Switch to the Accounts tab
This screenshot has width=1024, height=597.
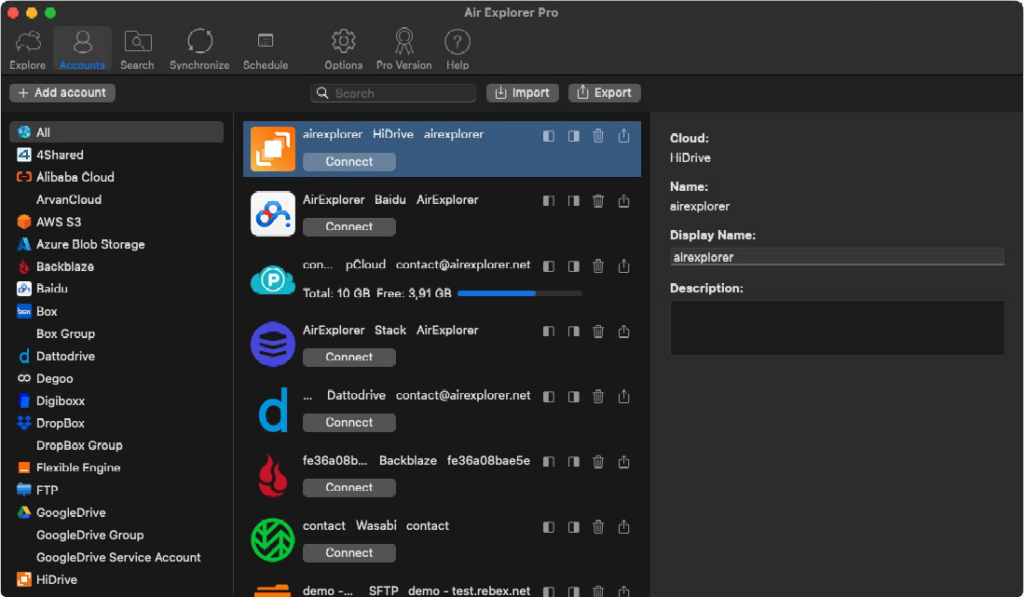81,47
